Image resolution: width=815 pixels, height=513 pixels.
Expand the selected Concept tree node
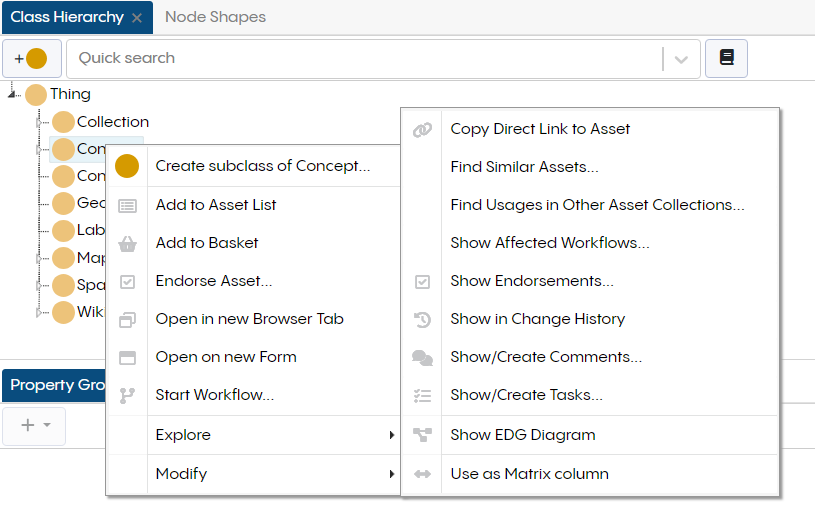click(38, 150)
